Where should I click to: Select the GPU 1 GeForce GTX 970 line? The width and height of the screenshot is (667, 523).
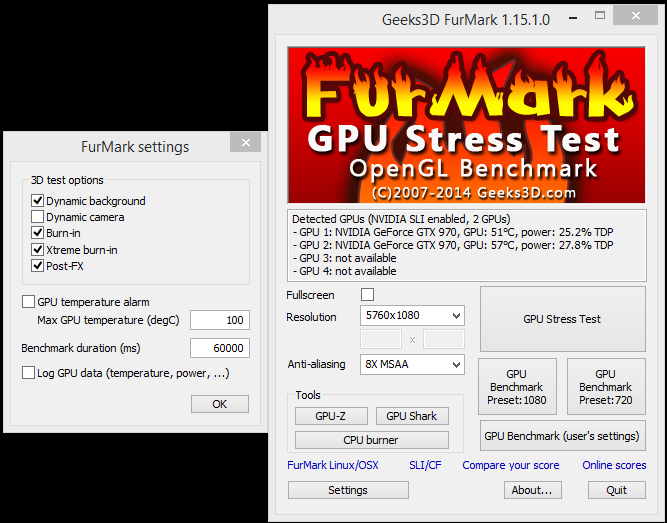coord(453,232)
